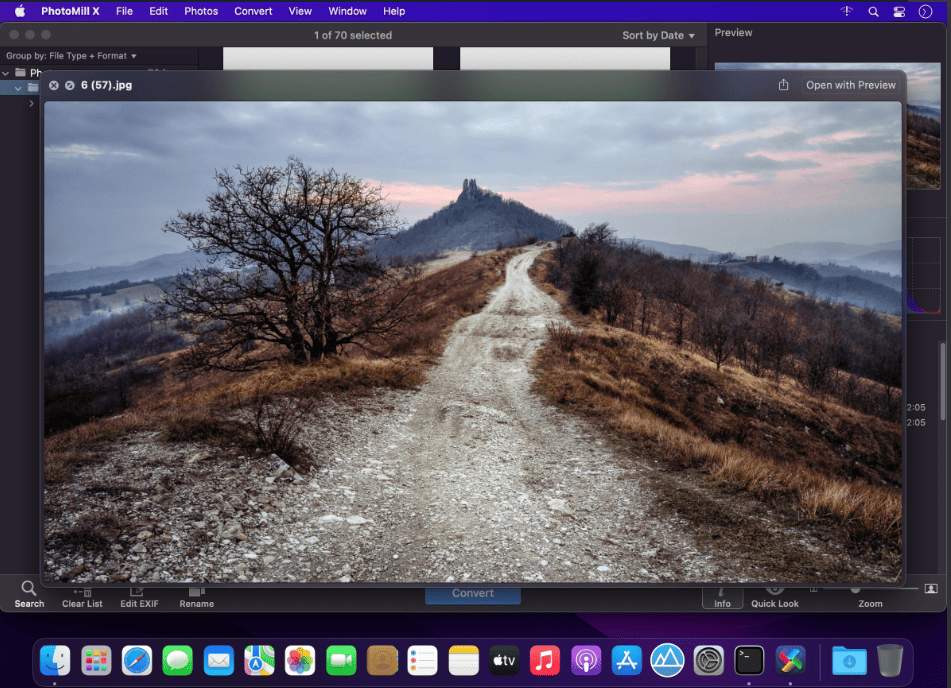
Task: Toggle Quick Look in bottom toolbar
Action: (775, 598)
